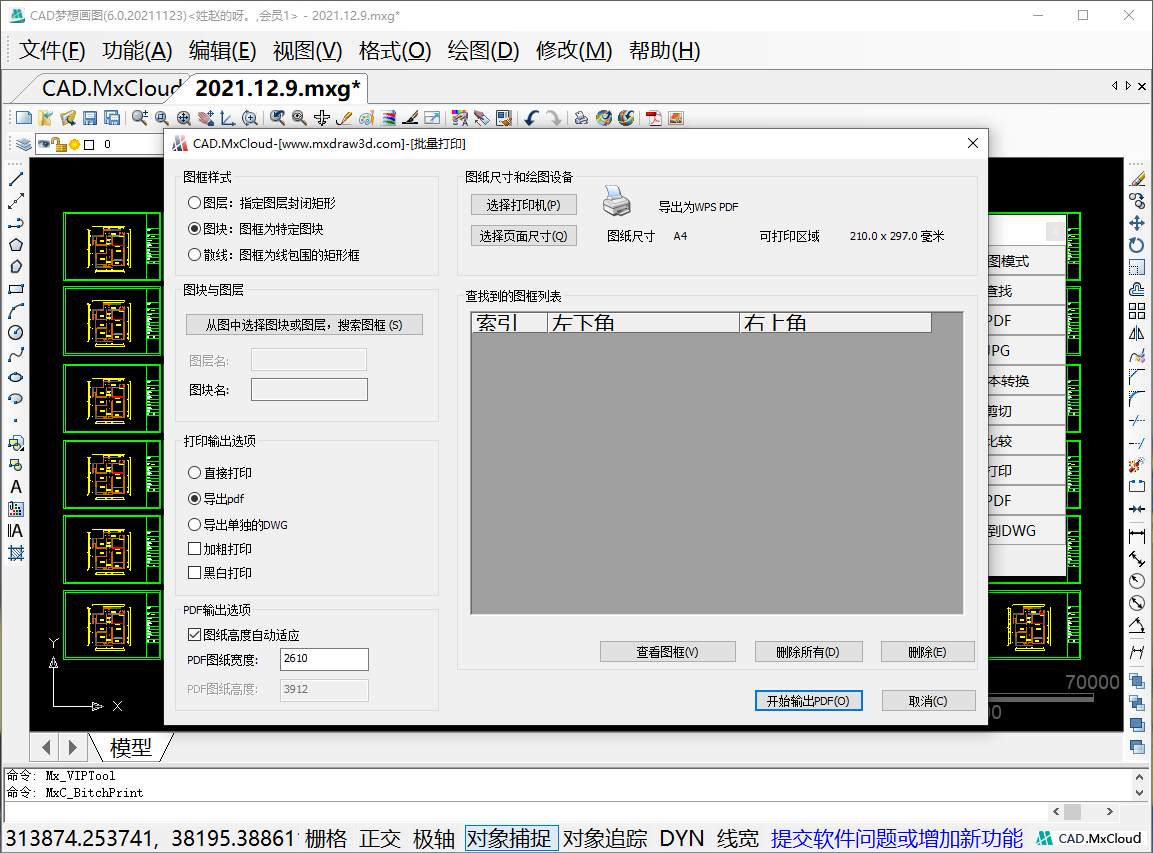Select the Spline curve tool
1153x853 pixels.
pos(15,354)
